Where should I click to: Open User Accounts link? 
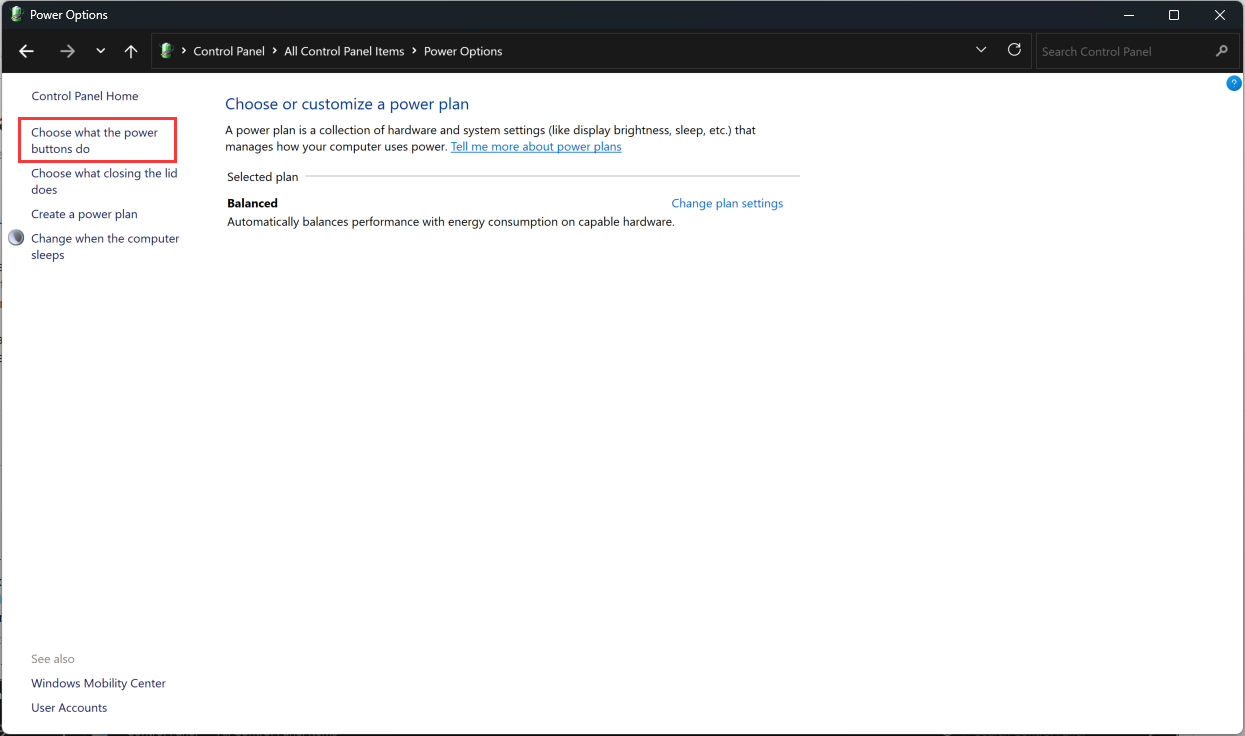tap(69, 707)
